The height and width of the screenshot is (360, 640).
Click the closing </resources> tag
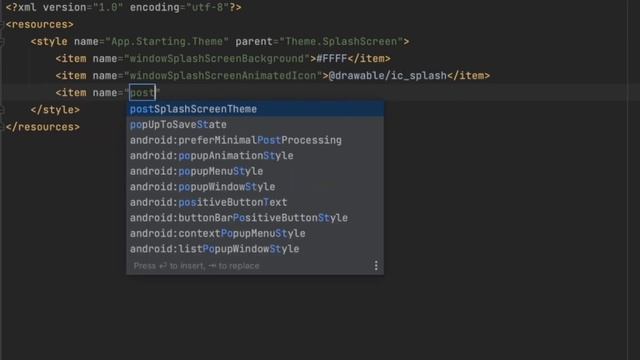pyautogui.click(x=43, y=127)
